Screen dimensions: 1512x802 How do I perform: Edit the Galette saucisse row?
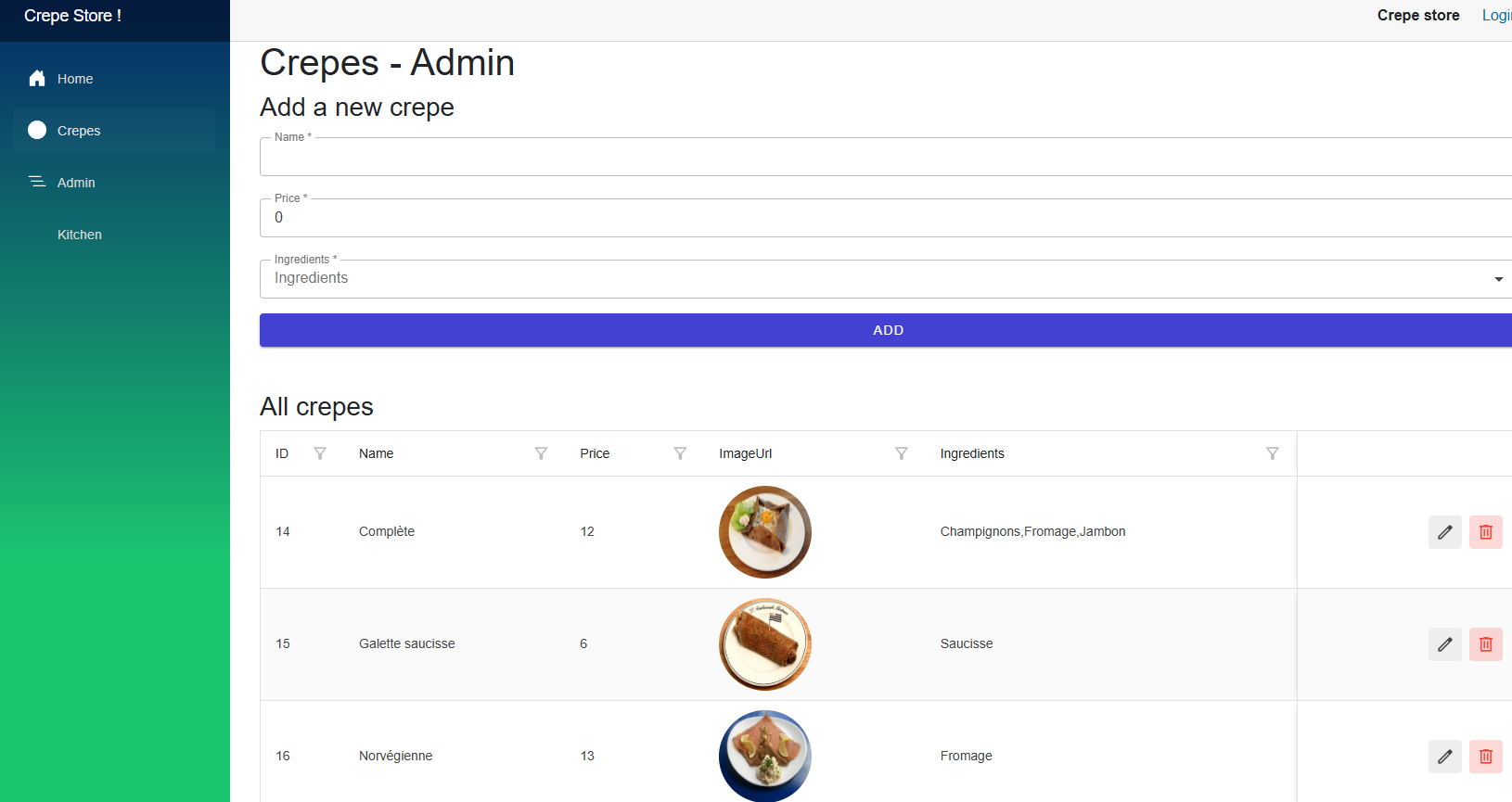click(1444, 644)
